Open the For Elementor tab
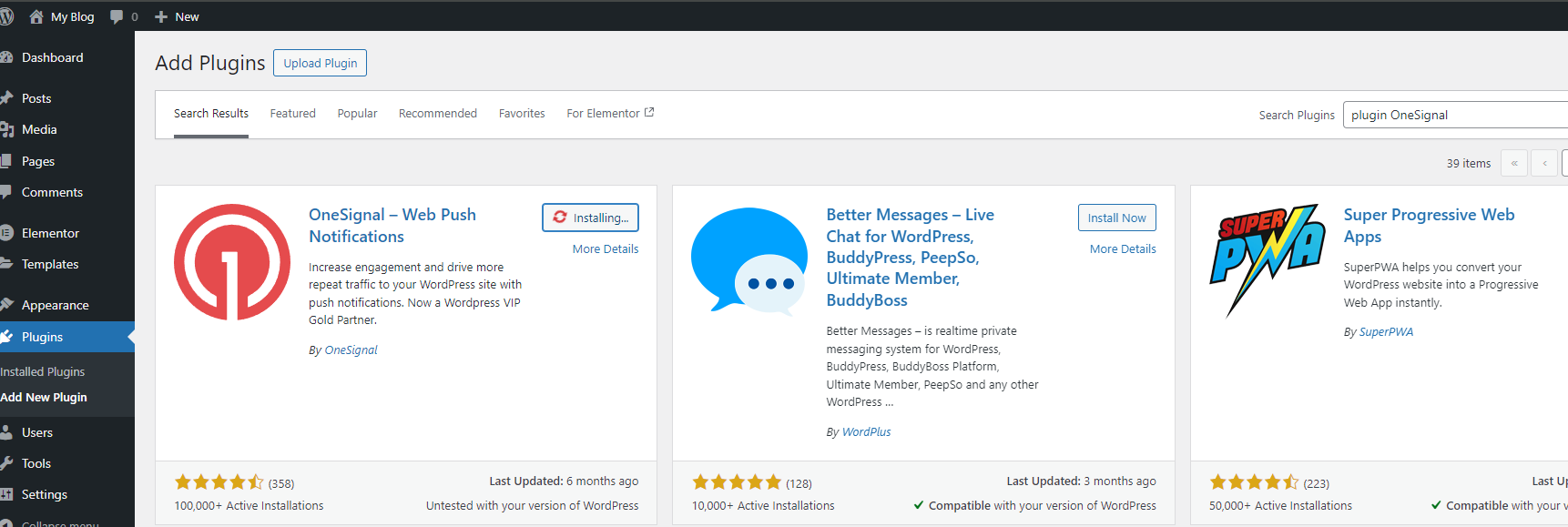 (x=610, y=114)
